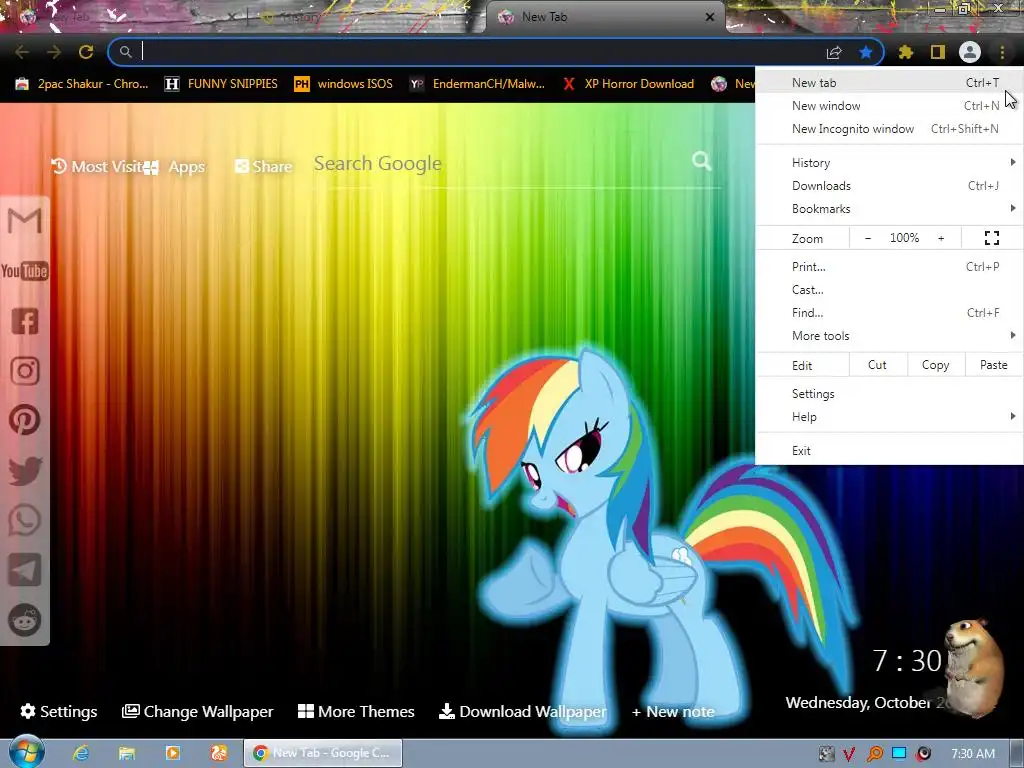Expand the Help submenu
This screenshot has width=1024, height=768.
click(x=889, y=417)
